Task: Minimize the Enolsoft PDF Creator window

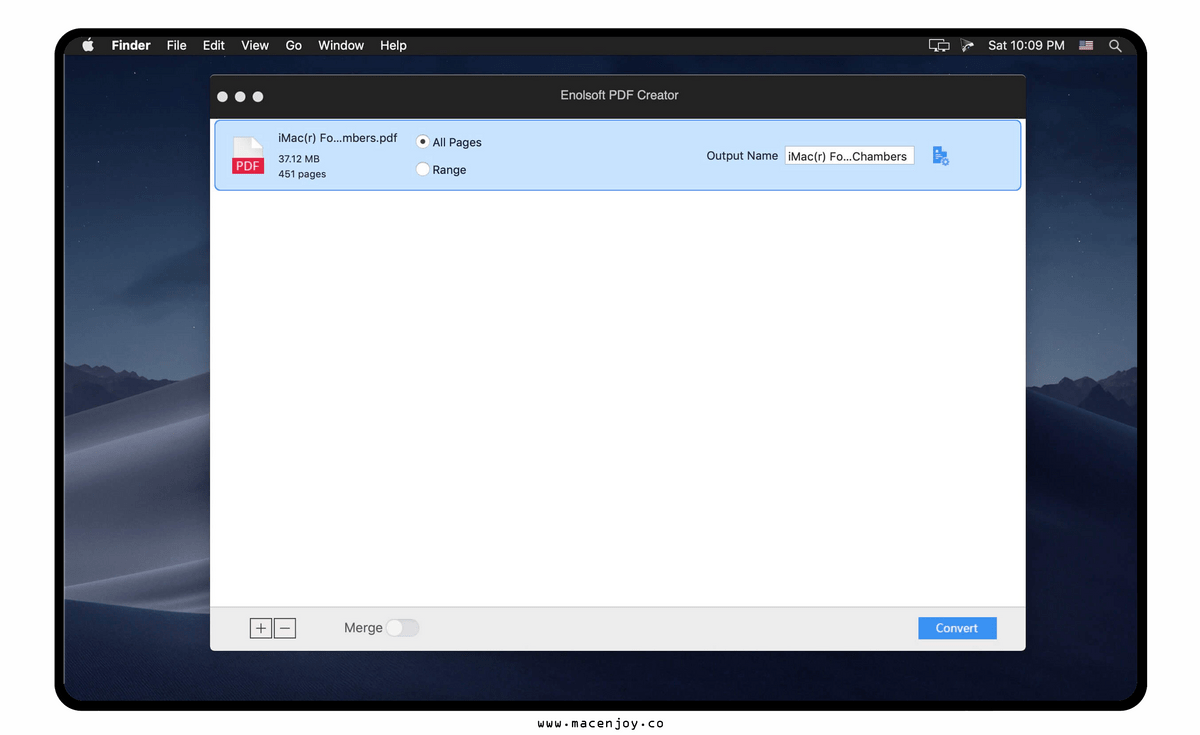Action: coord(240,96)
